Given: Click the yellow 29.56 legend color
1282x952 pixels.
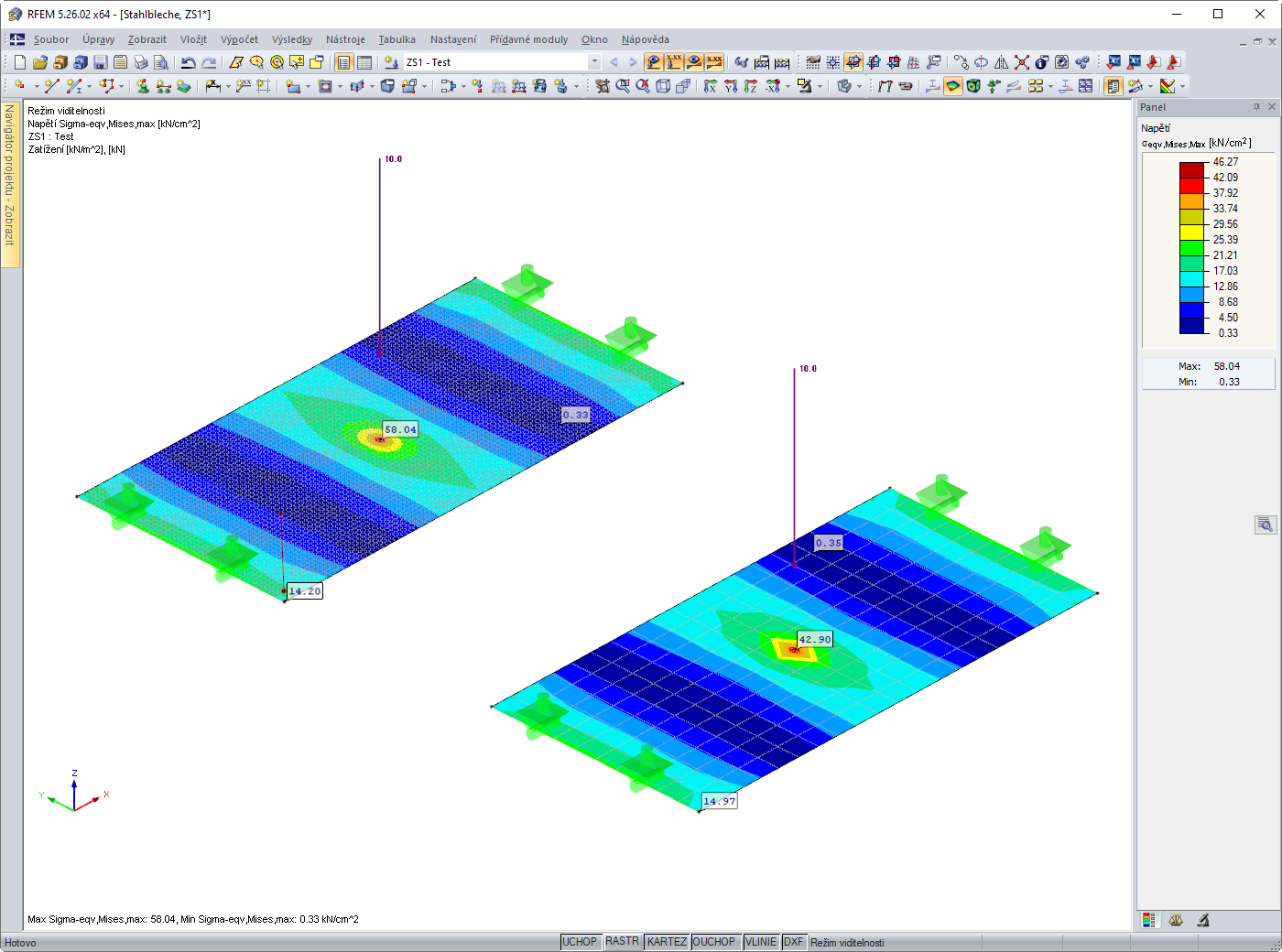Looking at the screenshot, I should (1191, 232).
